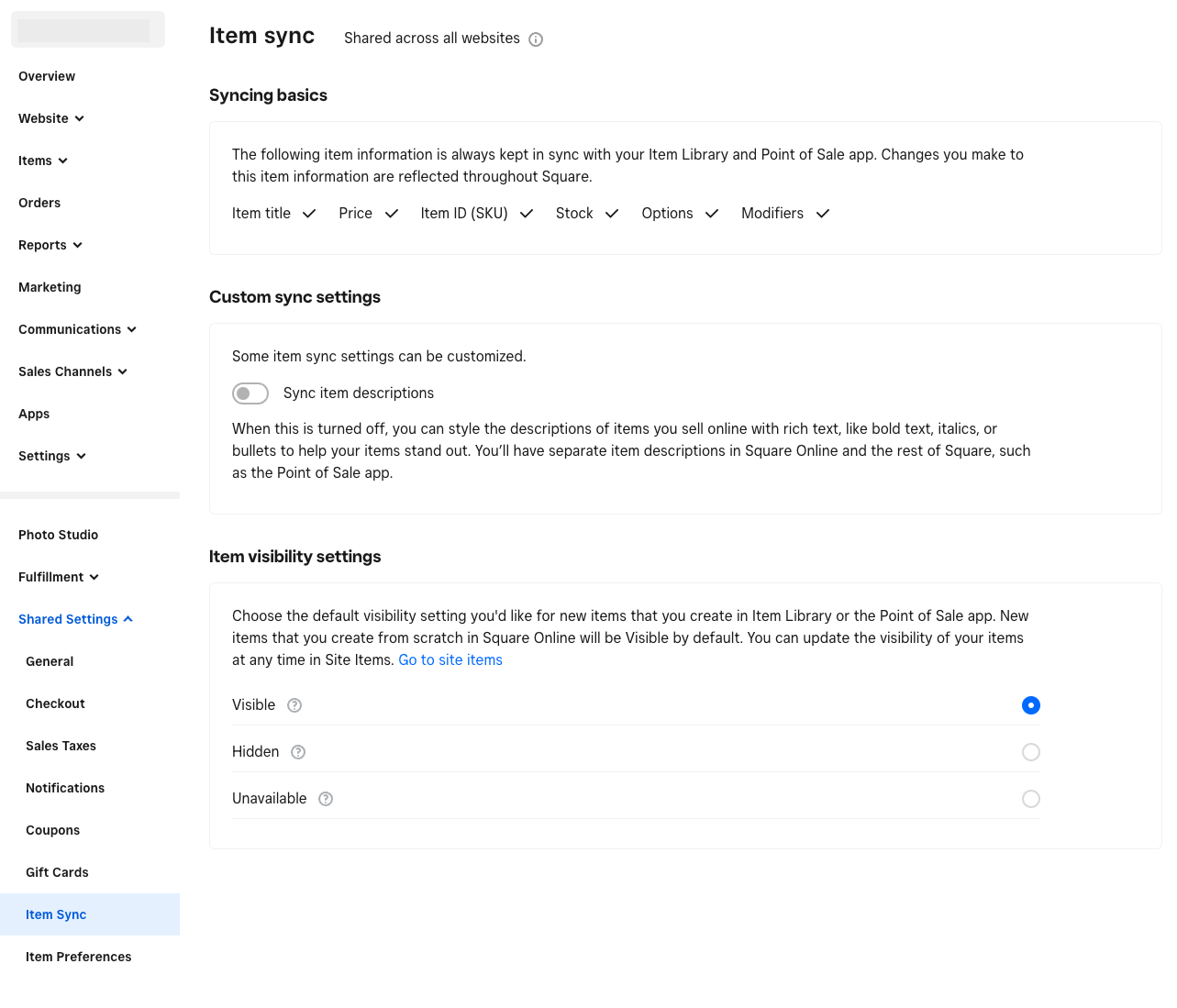The width and height of the screenshot is (1177, 1008).
Task: Expand the Website menu in sidebar
Action: click(51, 118)
